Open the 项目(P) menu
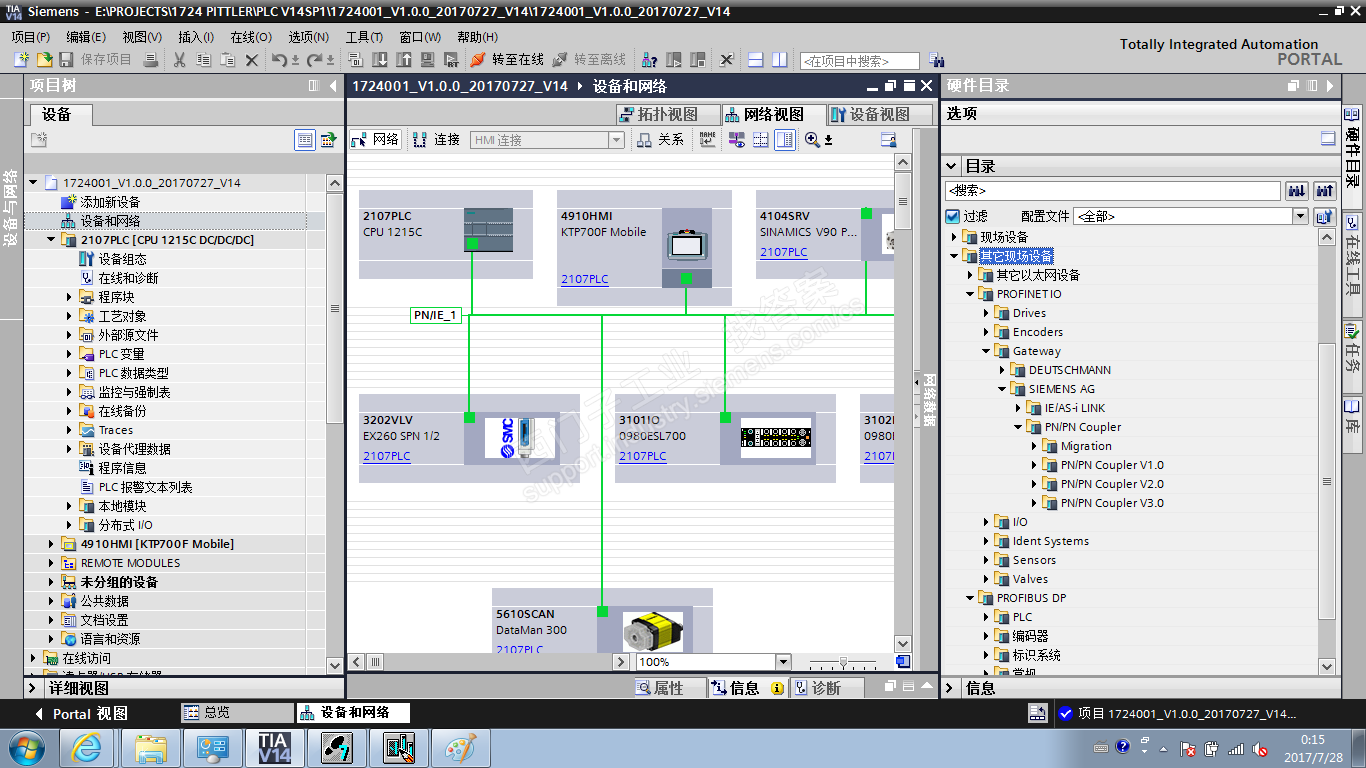This screenshot has width=1366, height=768. coord(31,37)
